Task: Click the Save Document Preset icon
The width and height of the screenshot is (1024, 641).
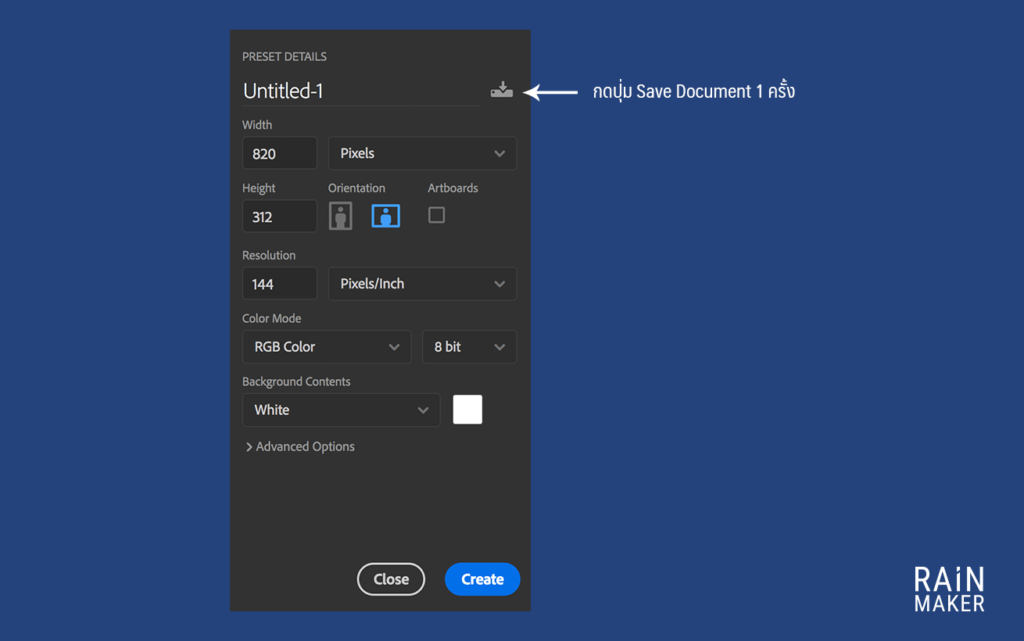Action: 501,91
